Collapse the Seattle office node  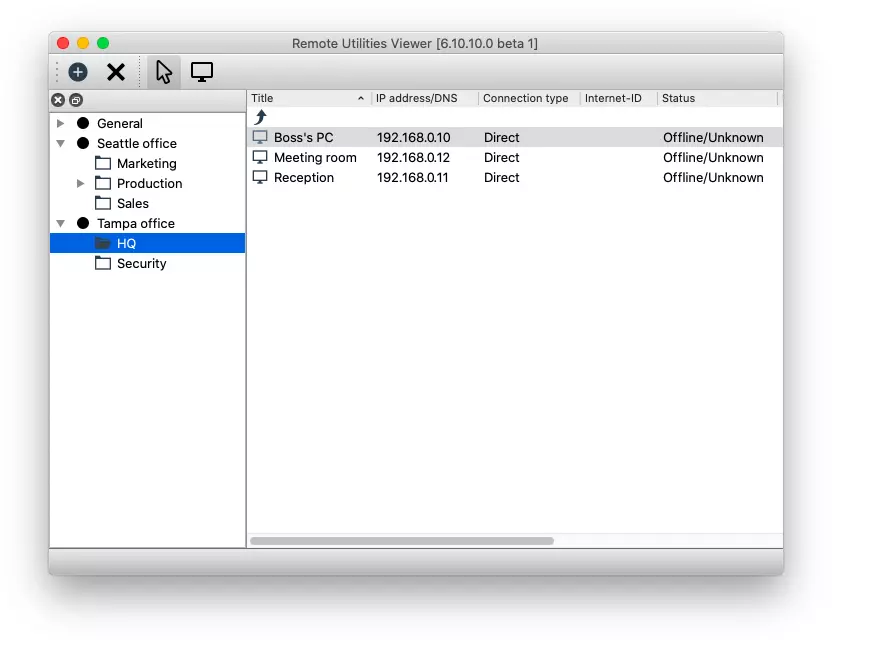pos(61,143)
